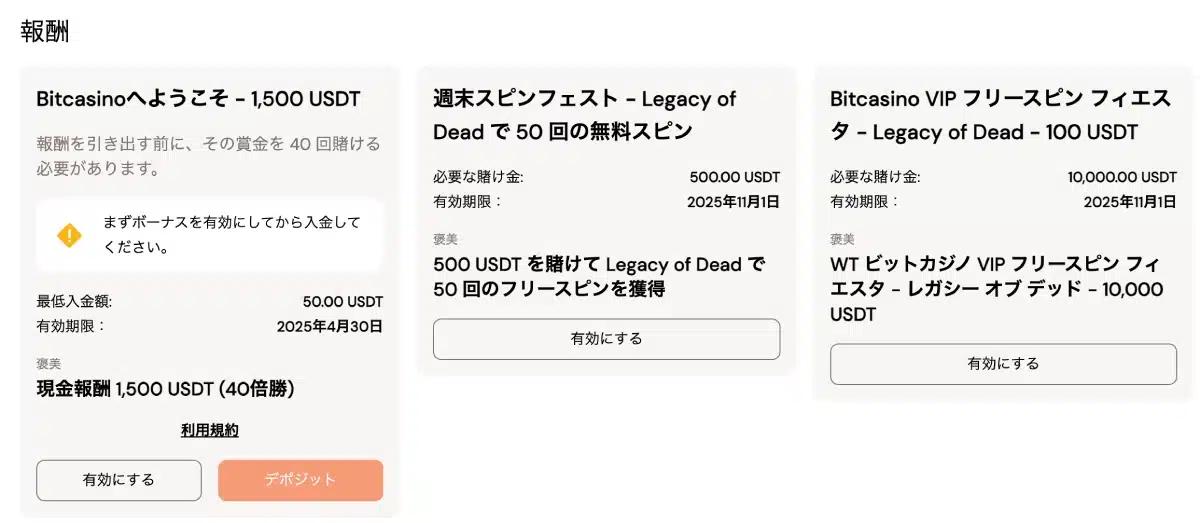Select the 週末スピンフェスト card title

click(585, 115)
